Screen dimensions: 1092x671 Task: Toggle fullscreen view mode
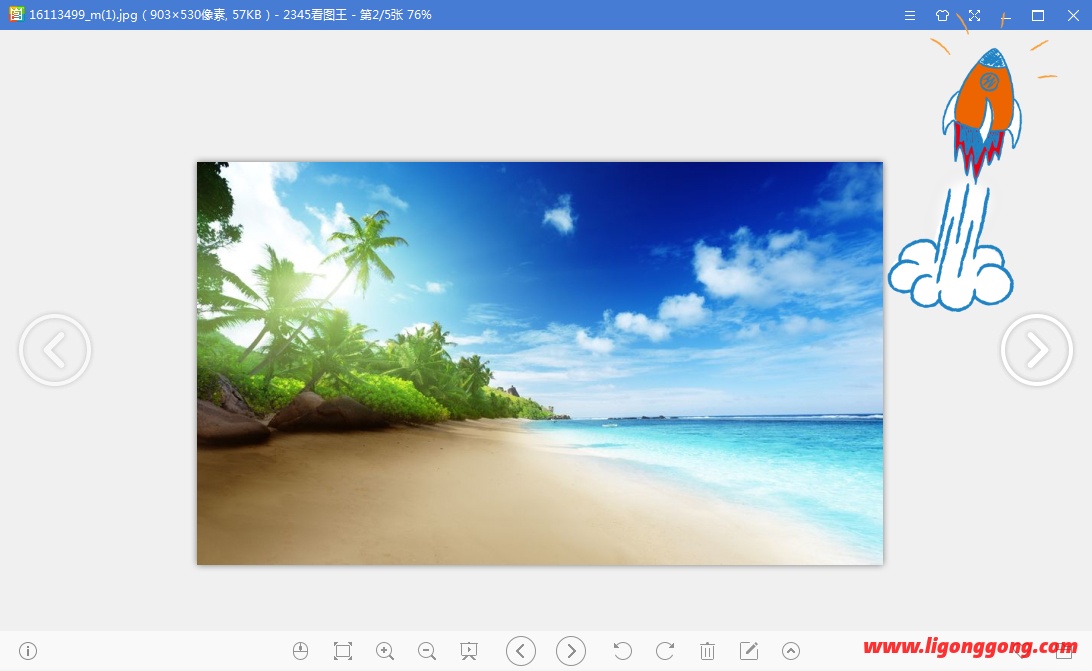coord(974,16)
